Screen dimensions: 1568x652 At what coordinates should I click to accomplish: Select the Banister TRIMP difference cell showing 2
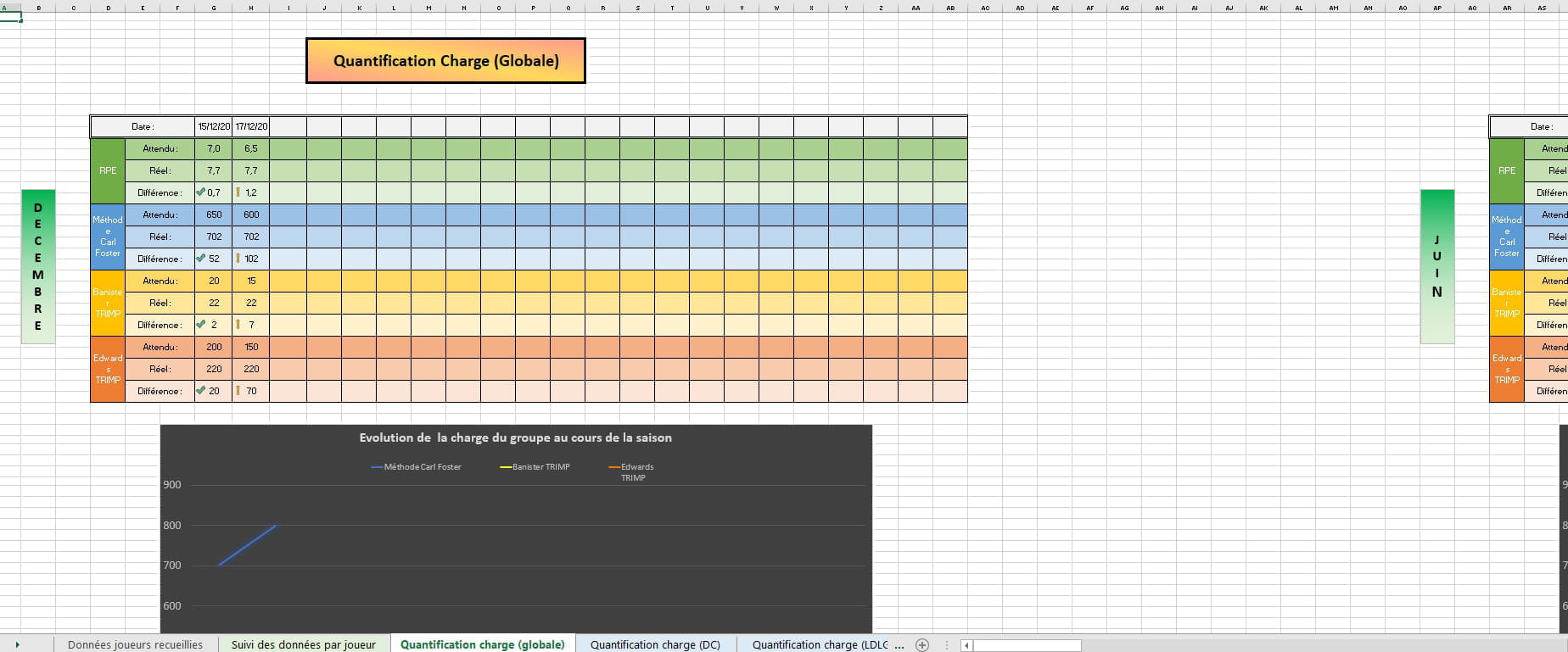(213, 325)
